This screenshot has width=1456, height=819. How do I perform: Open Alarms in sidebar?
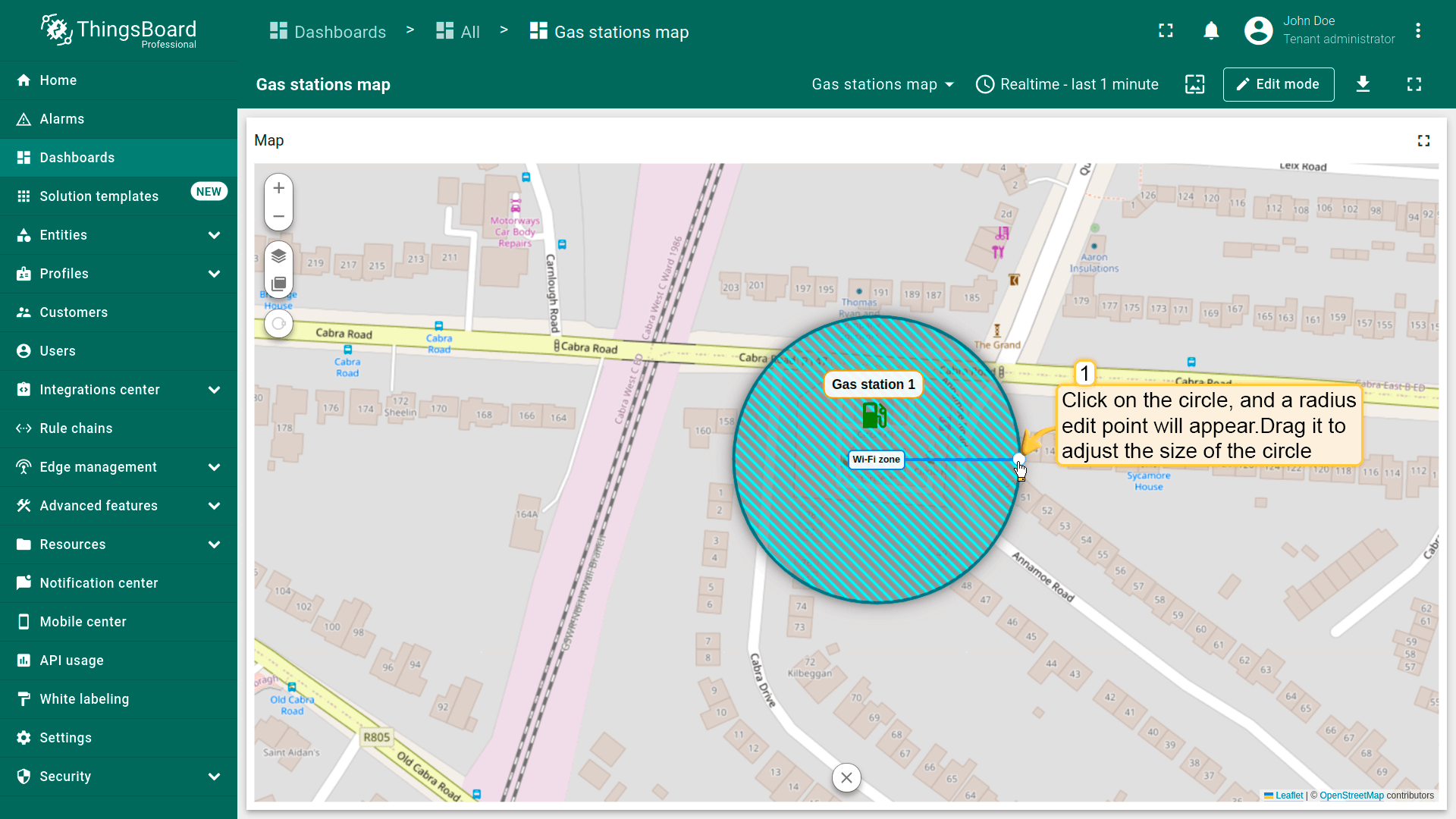click(x=62, y=119)
